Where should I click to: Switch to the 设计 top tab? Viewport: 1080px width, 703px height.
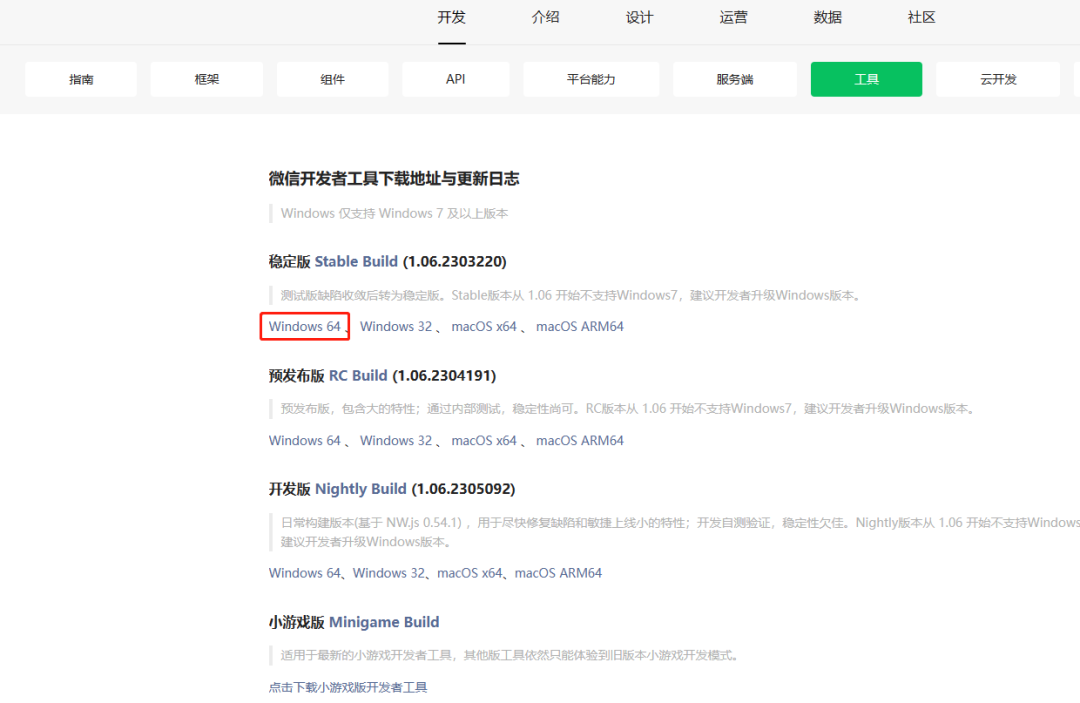pyautogui.click(x=639, y=18)
